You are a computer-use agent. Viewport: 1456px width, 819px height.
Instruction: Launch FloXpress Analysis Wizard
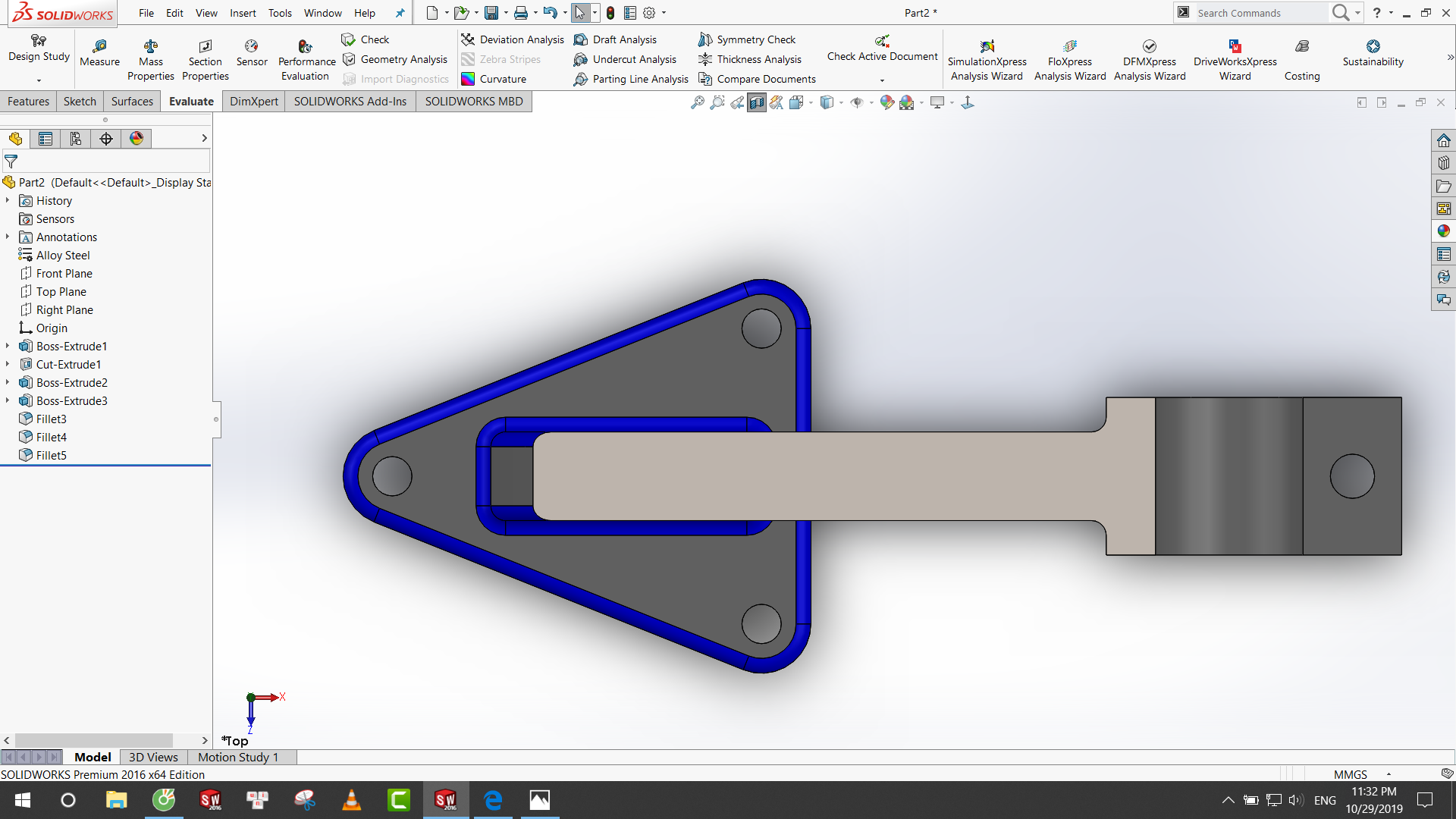(1070, 60)
